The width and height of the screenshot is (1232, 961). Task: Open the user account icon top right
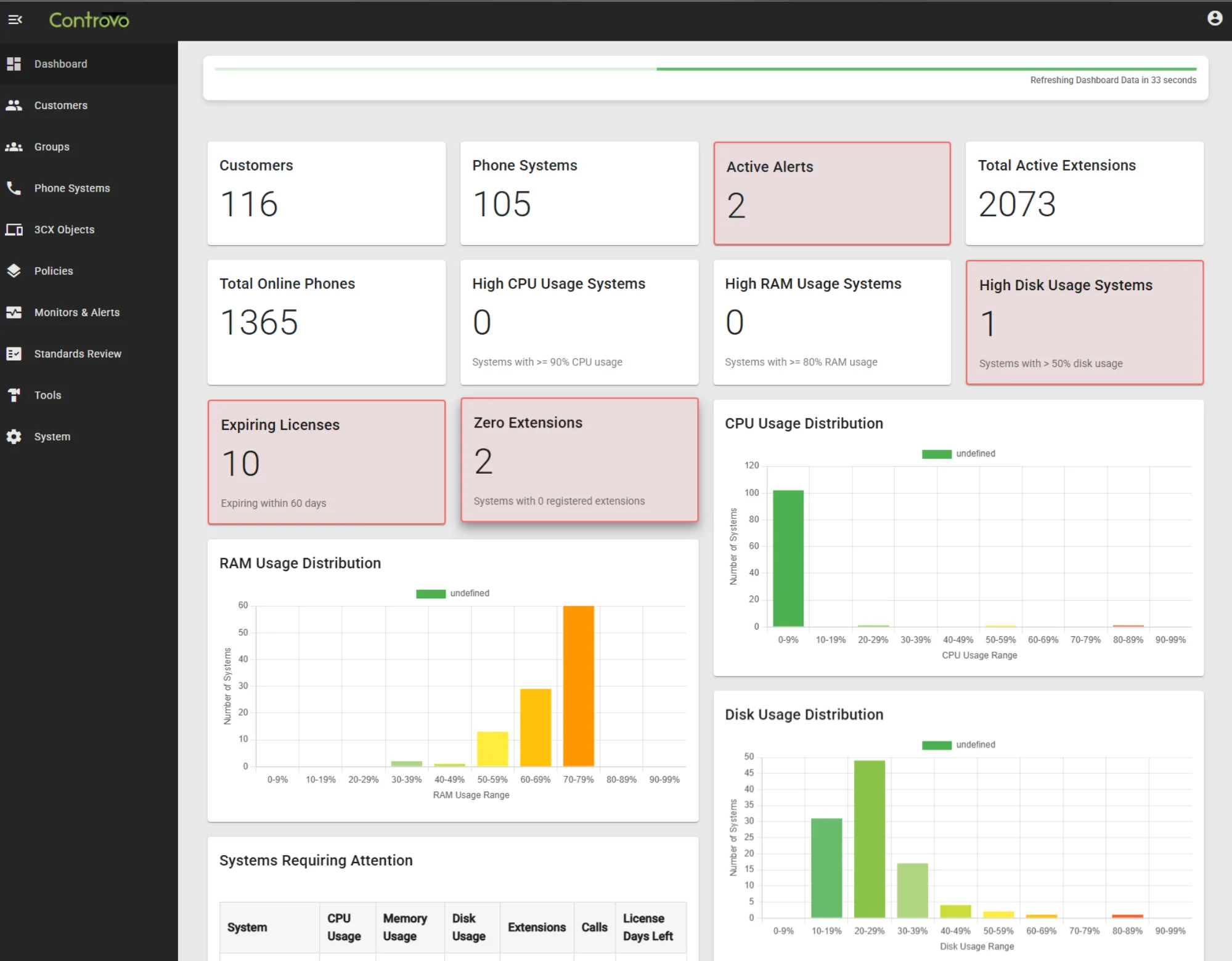pyautogui.click(x=1214, y=18)
